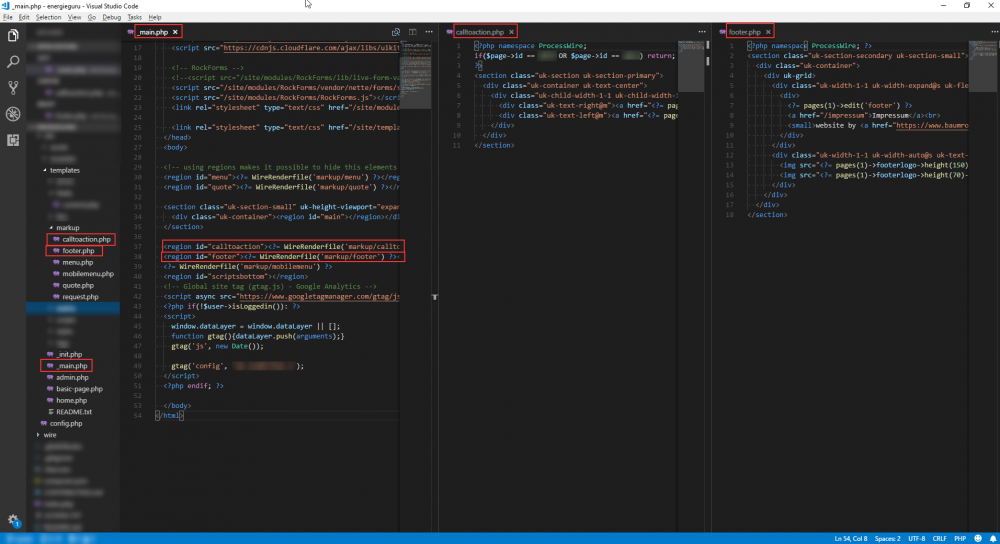Click the PHP language mode indicator
The height and width of the screenshot is (544, 1000).
point(960,538)
